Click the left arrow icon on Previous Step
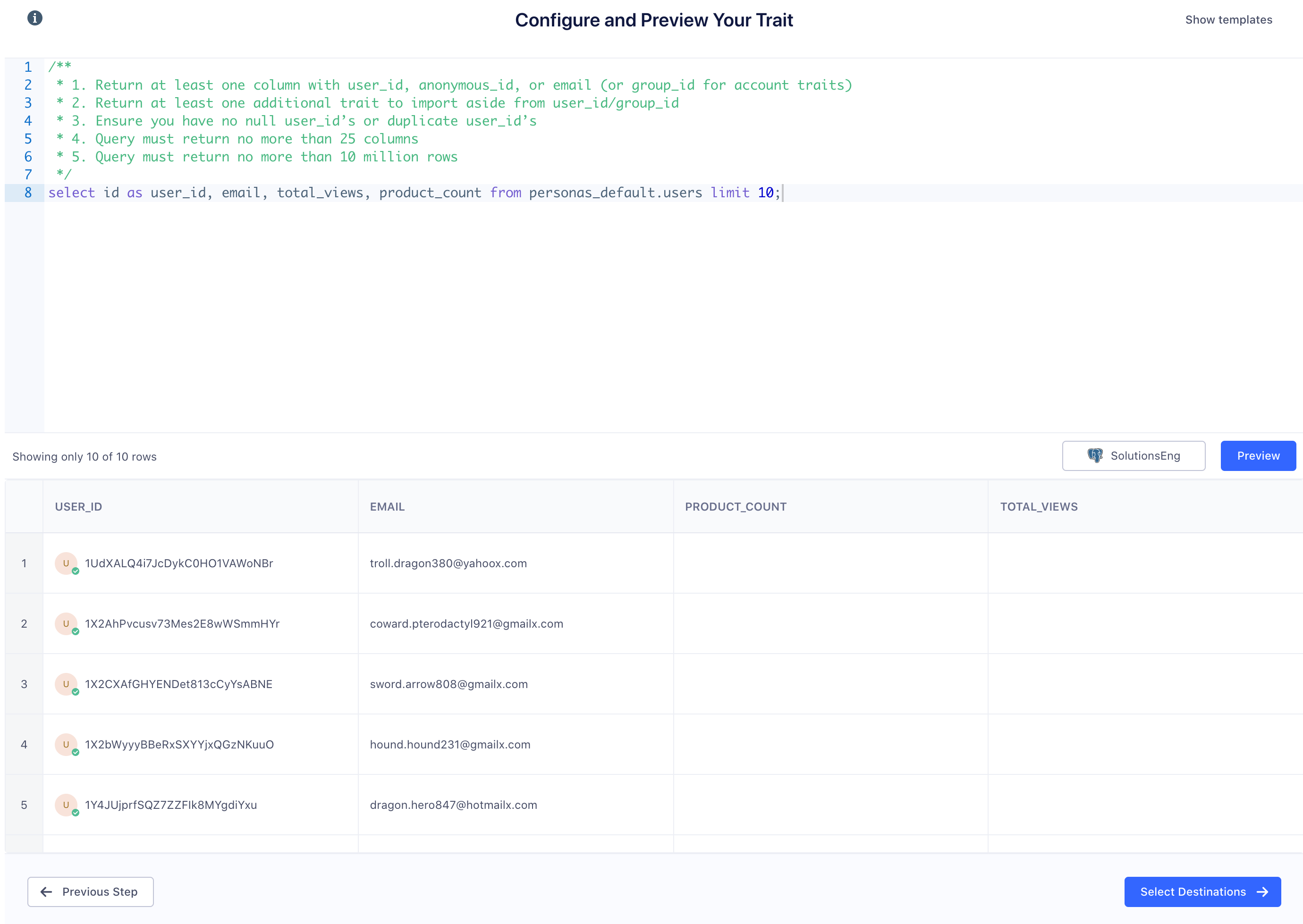This screenshot has width=1303, height=924. pos(47,891)
